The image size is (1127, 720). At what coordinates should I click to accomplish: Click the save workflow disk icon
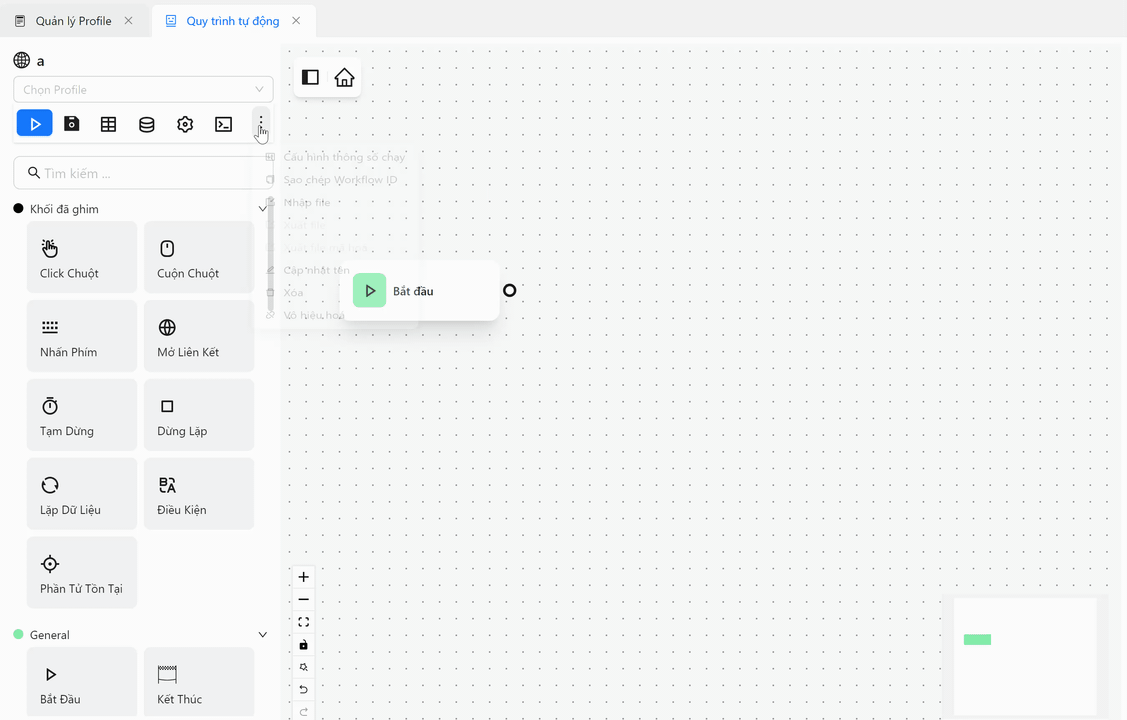[x=72, y=124]
